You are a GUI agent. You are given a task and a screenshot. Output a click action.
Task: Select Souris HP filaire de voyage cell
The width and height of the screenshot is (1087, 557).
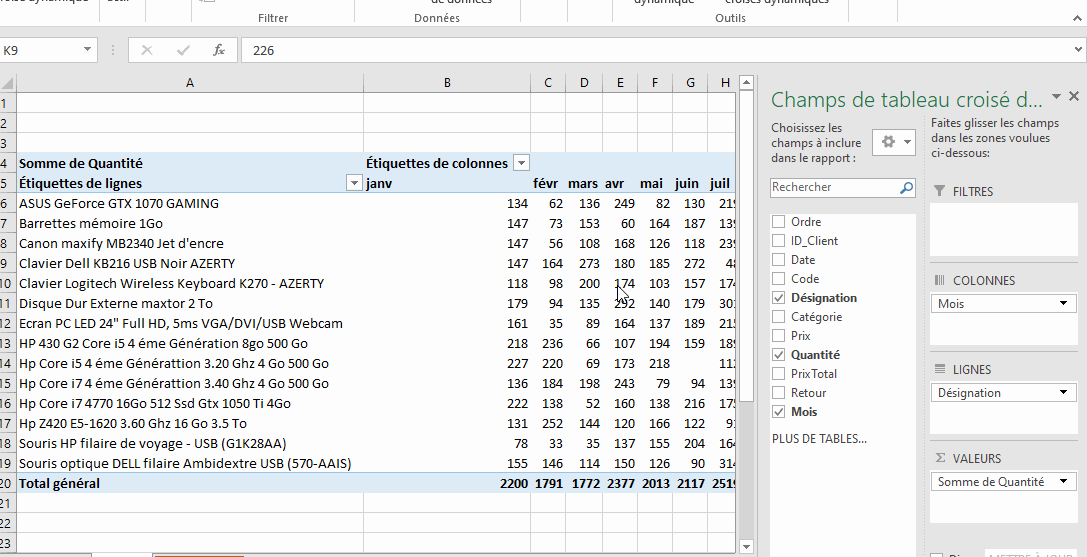(190, 443)
